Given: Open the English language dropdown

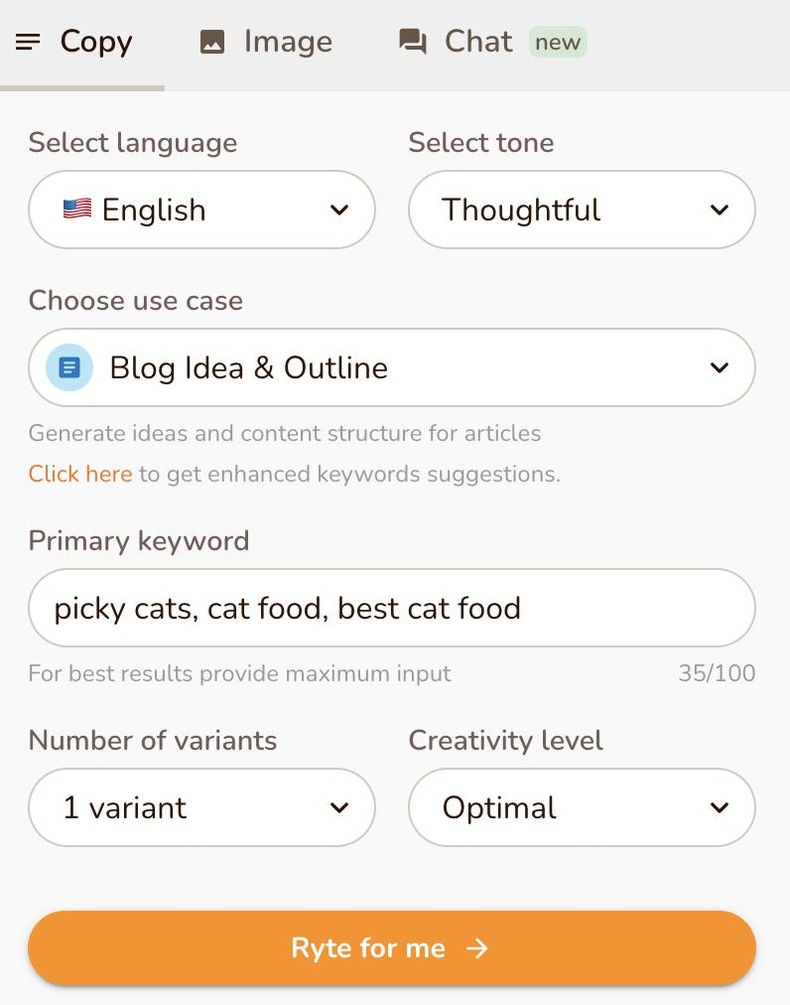Looking at the screenshot, I should [201, 210].
